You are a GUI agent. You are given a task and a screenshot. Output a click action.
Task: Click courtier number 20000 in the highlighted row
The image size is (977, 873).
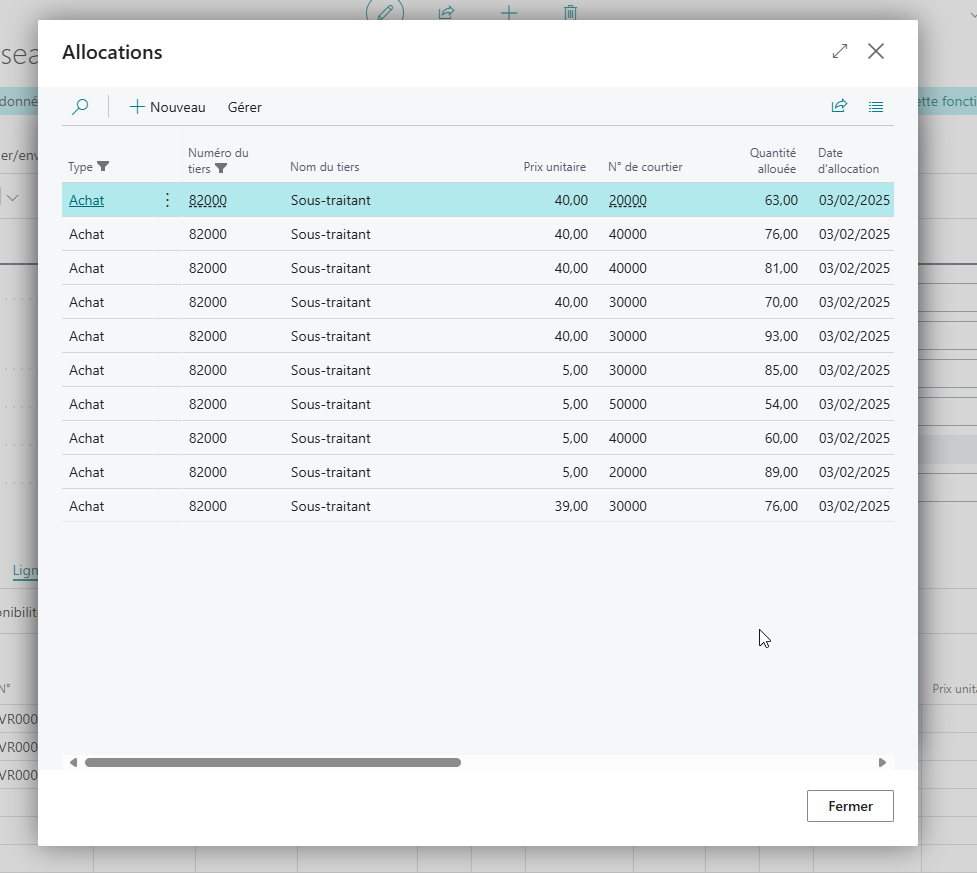(627, 200)
